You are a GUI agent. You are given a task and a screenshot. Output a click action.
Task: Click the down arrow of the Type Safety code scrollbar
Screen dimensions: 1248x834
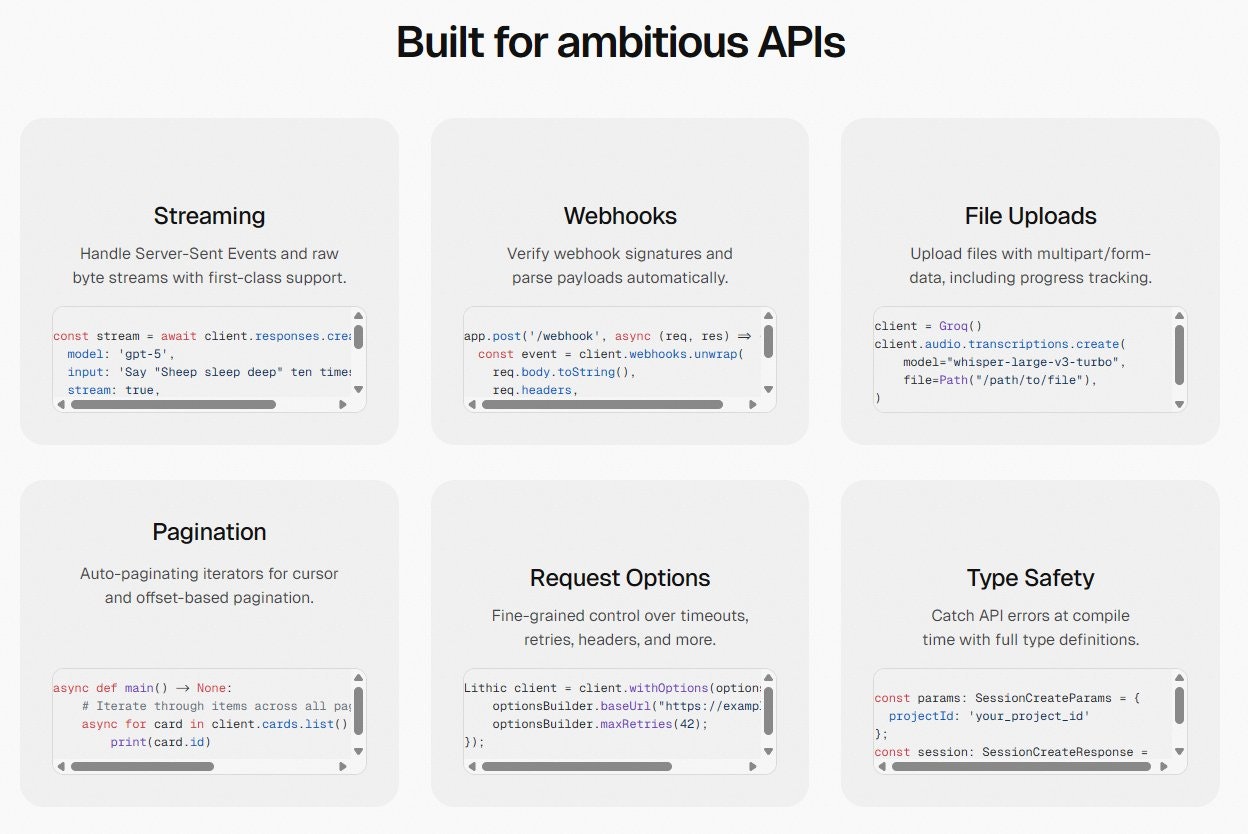(x=1179, y=750)
